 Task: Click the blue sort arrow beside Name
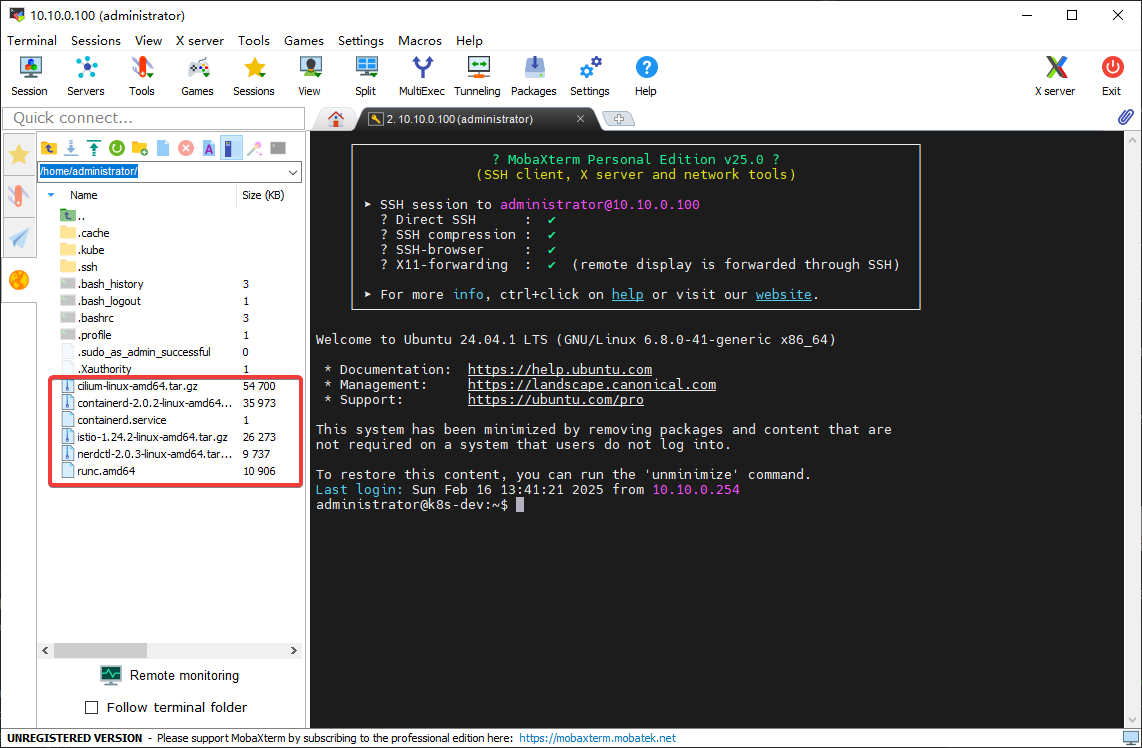[51, 195]
